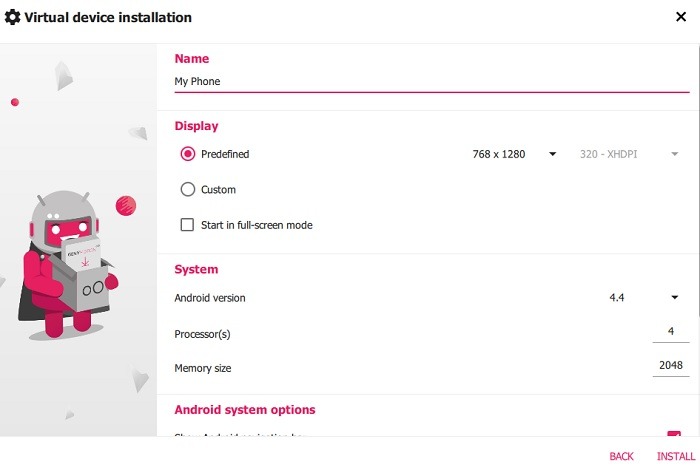Viewport: 700px width, 473px height.
Task: Enable Start in full-screen mode
Action: 187,225
